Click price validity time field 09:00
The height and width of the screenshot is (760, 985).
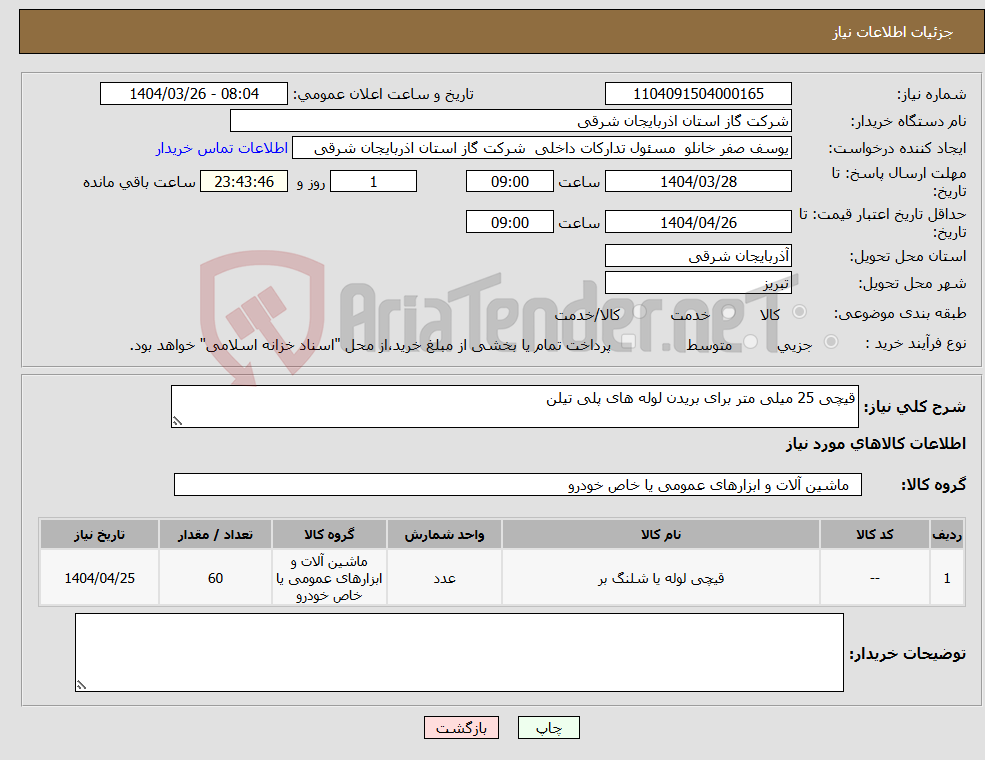pyautogui.click(x=509, y=222)
